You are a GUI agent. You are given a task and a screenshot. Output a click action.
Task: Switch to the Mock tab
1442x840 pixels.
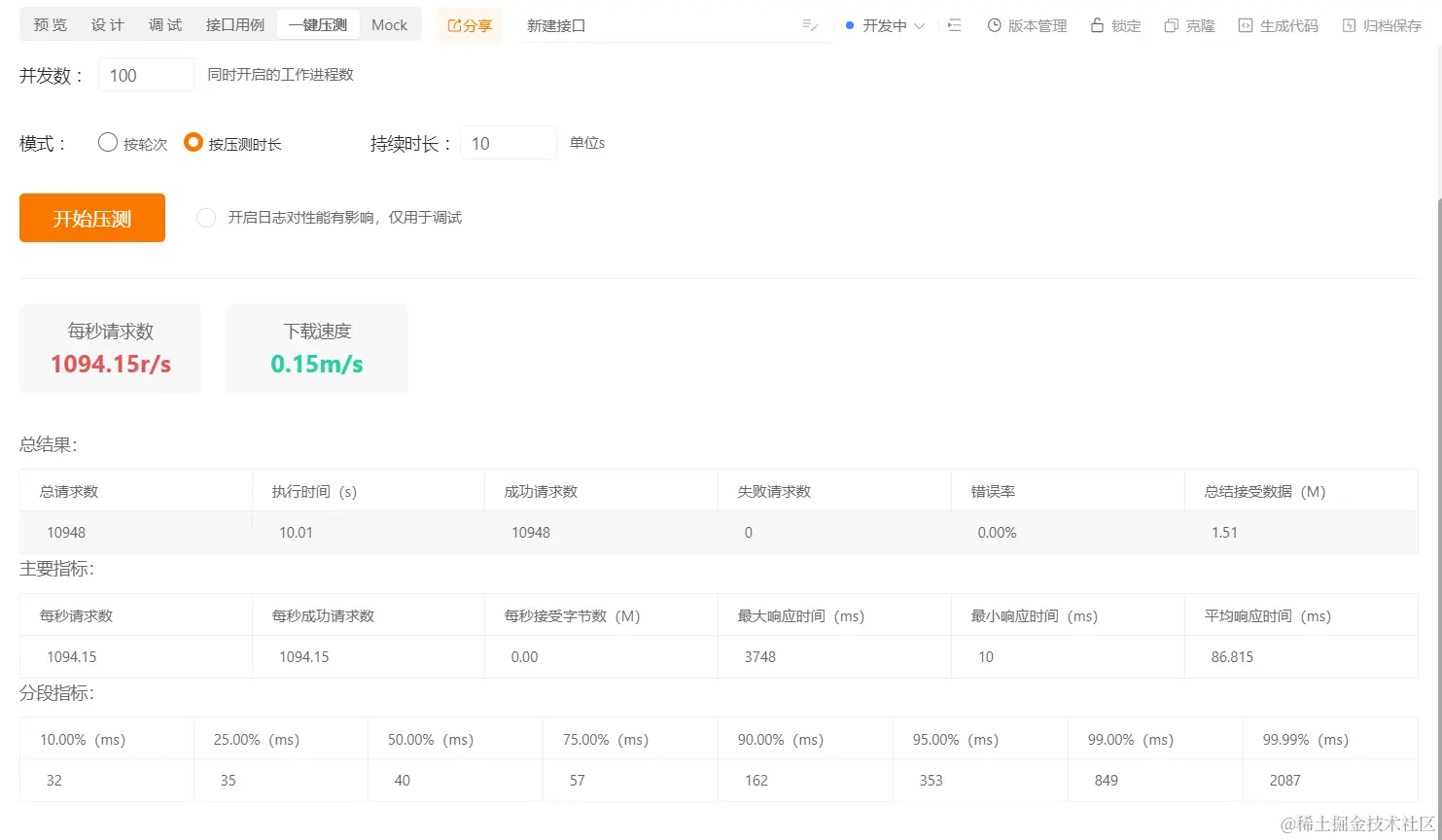click(389, 25)
